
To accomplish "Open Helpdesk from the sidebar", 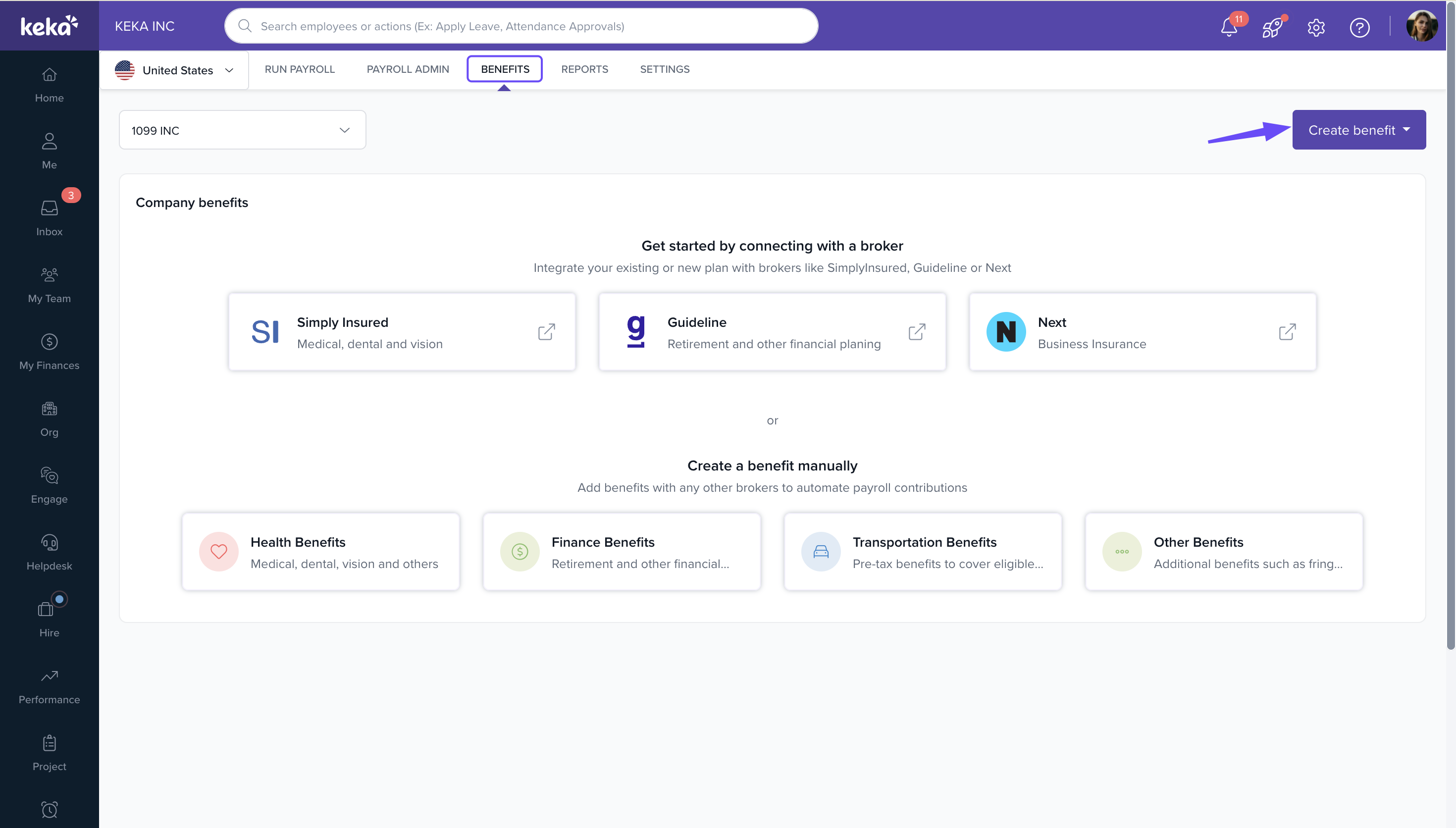I will pos(50,552).
